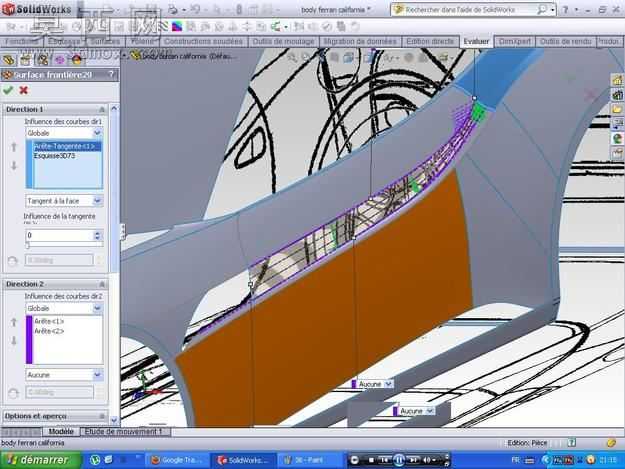Open the File Explorer folder icon in task pane
Viewport: 625px width, 469px height.
point(617,109)
